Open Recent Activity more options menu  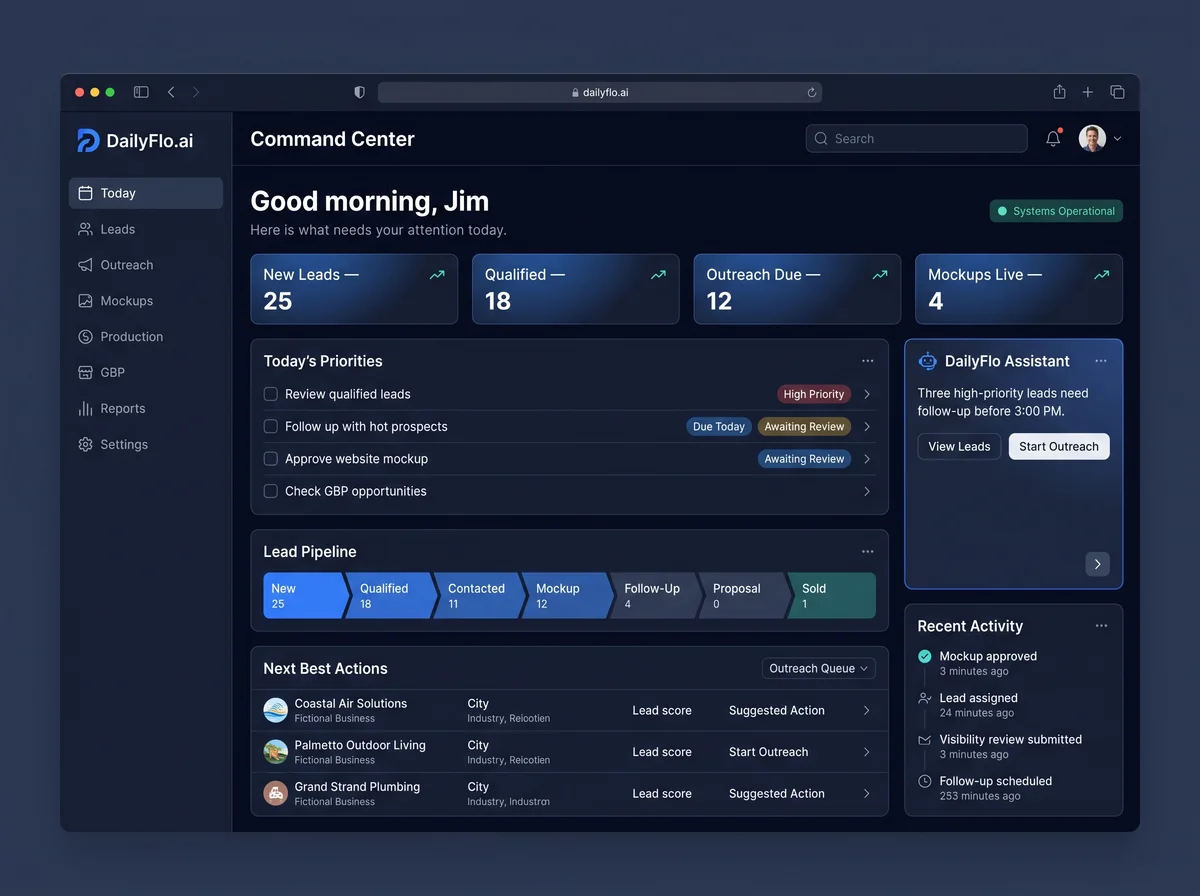(1101, 626)
